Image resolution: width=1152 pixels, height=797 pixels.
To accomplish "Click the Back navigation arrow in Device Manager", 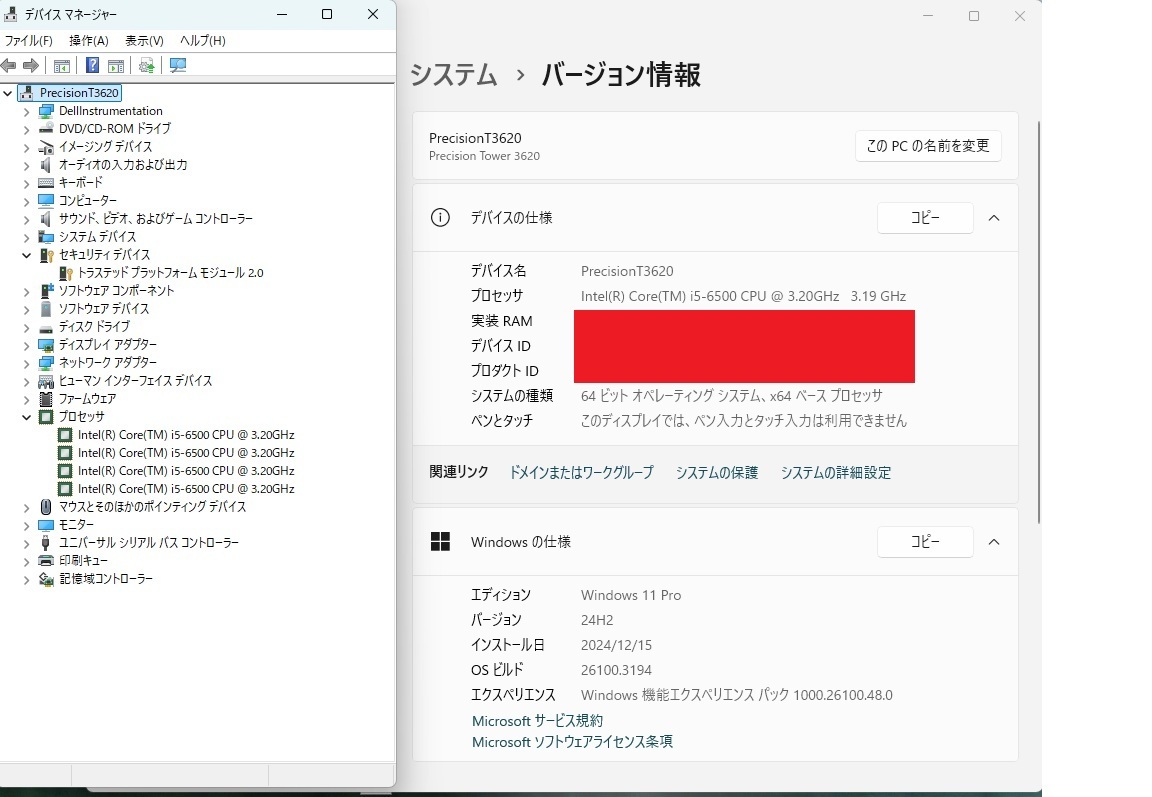I will [x=9, y=65].
